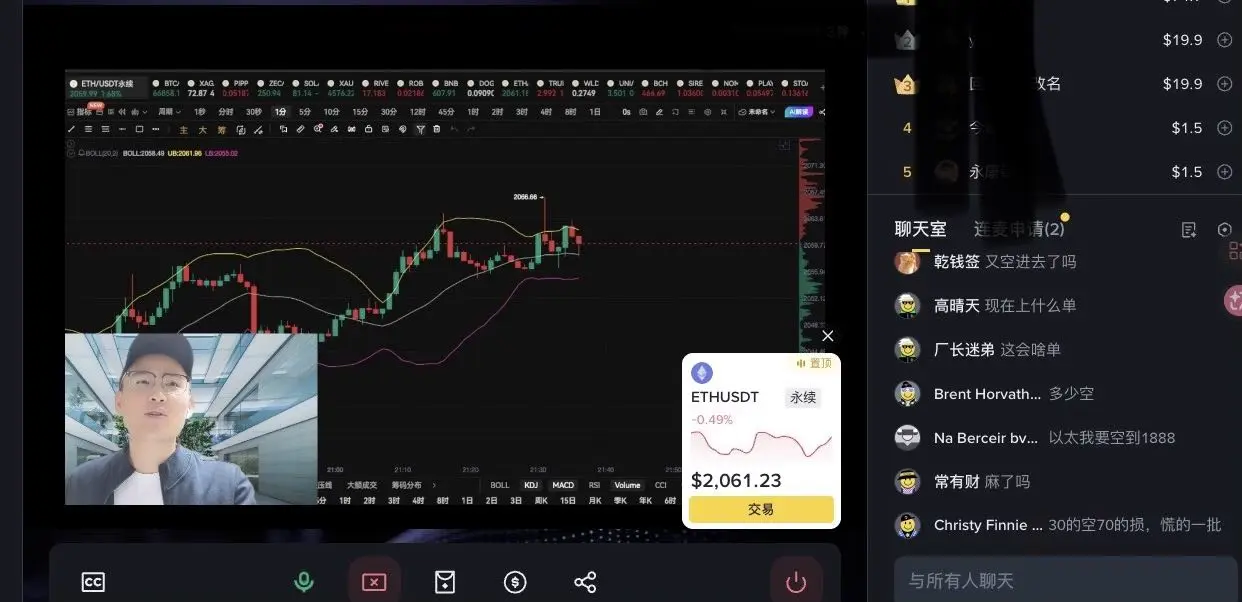
Task: Click the yellow 交易 trade button
Action: 761,509
